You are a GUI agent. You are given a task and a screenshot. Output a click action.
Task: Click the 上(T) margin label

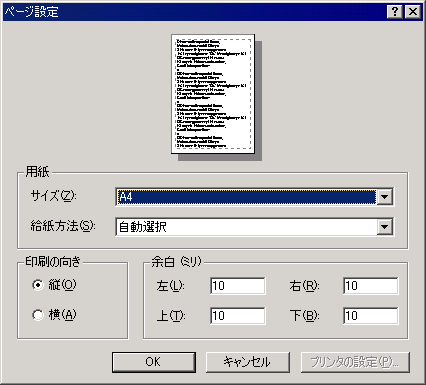coord(171,316)
